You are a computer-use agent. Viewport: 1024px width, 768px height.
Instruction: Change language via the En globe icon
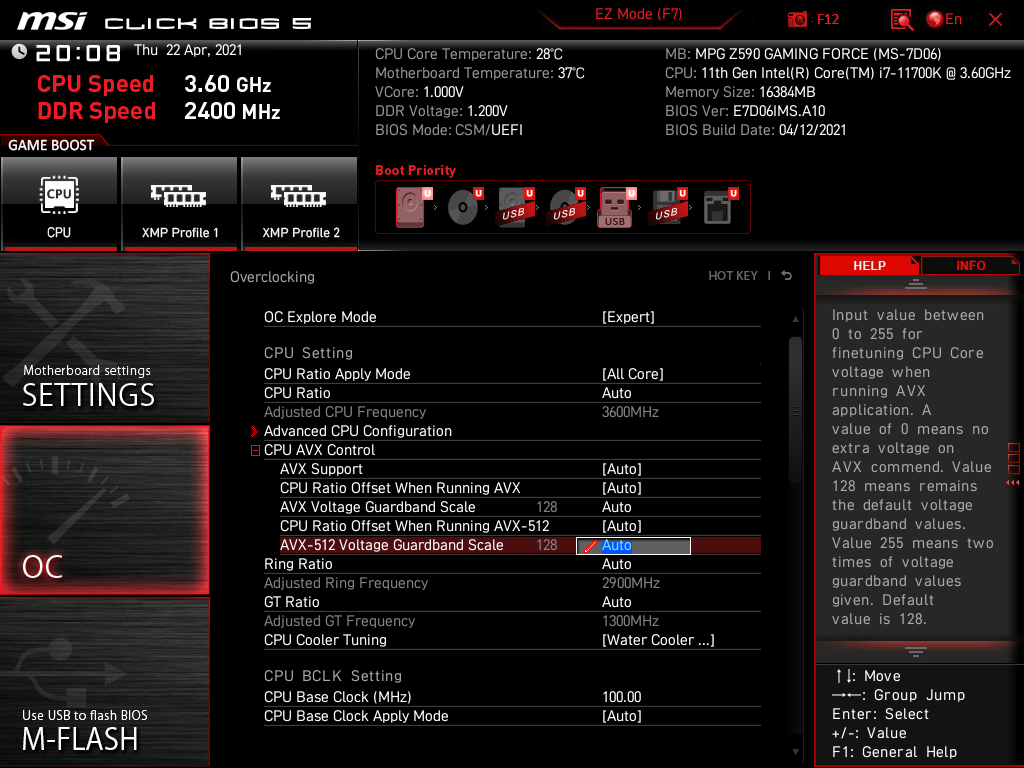click(x=944, y=19)
